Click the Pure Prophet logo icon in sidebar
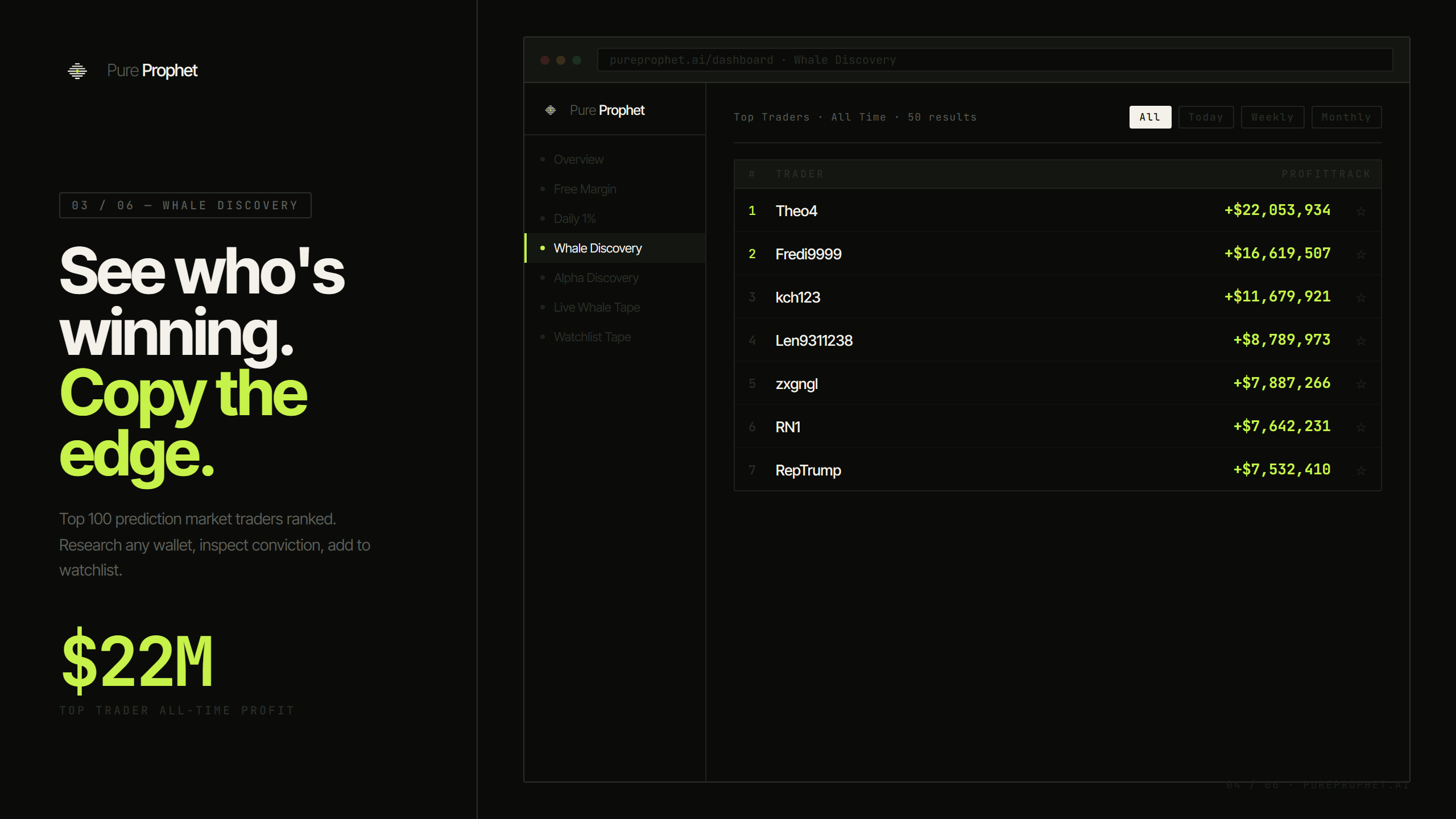Image resolution: width=1456 pixels, height=819 pixels. point(550,110)
